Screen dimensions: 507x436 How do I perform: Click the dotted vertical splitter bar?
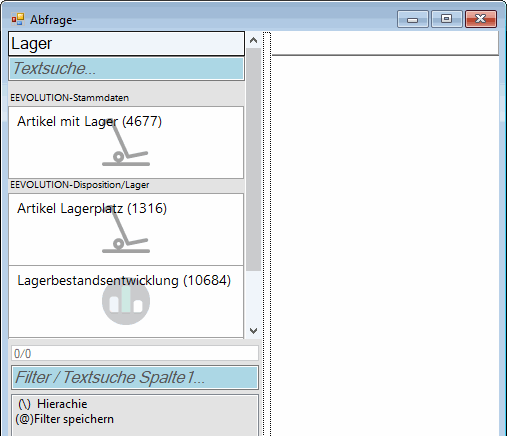click(267, 233)
